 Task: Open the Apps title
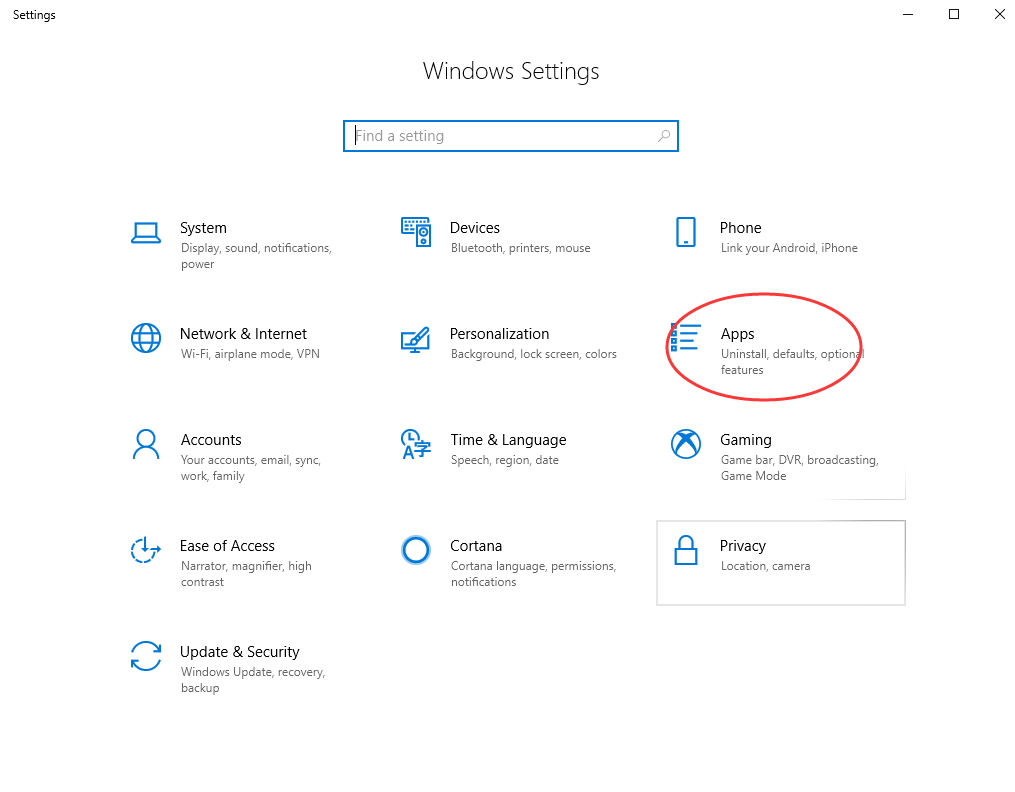pos(737,334)
